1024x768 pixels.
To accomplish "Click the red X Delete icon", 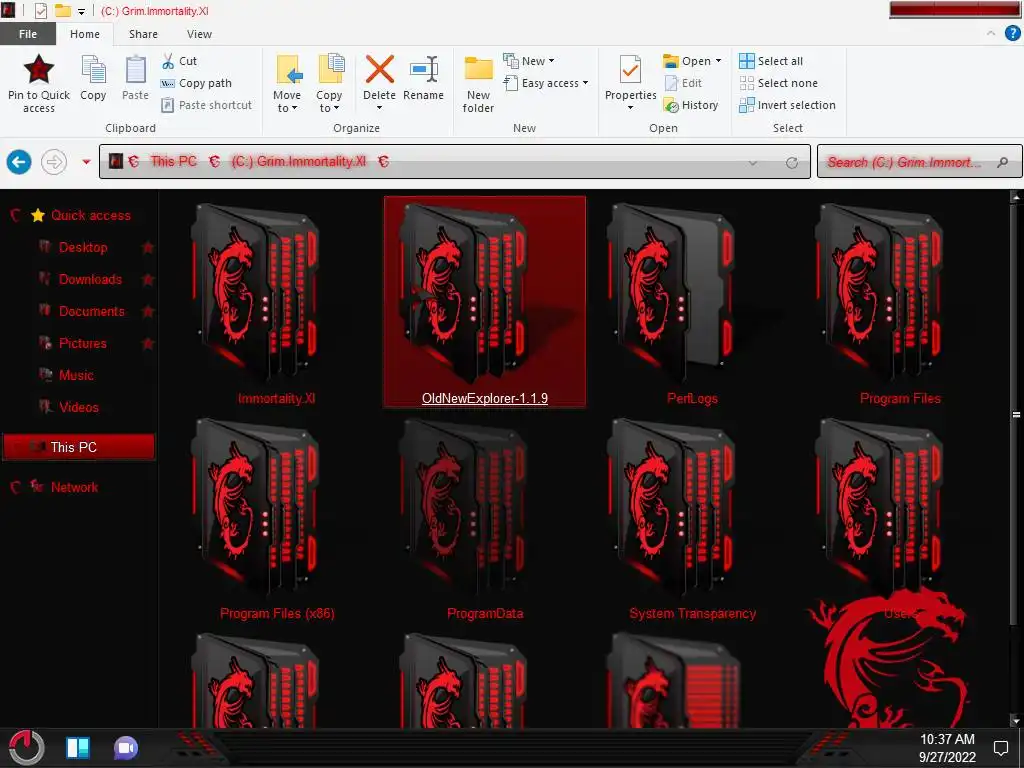I will pos(379,69).
